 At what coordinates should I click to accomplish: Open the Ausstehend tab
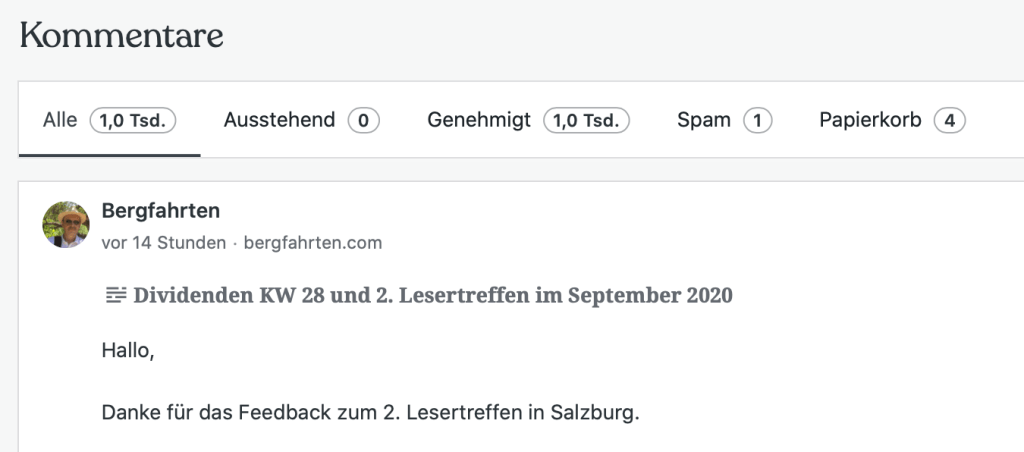(x=279, y=121)
